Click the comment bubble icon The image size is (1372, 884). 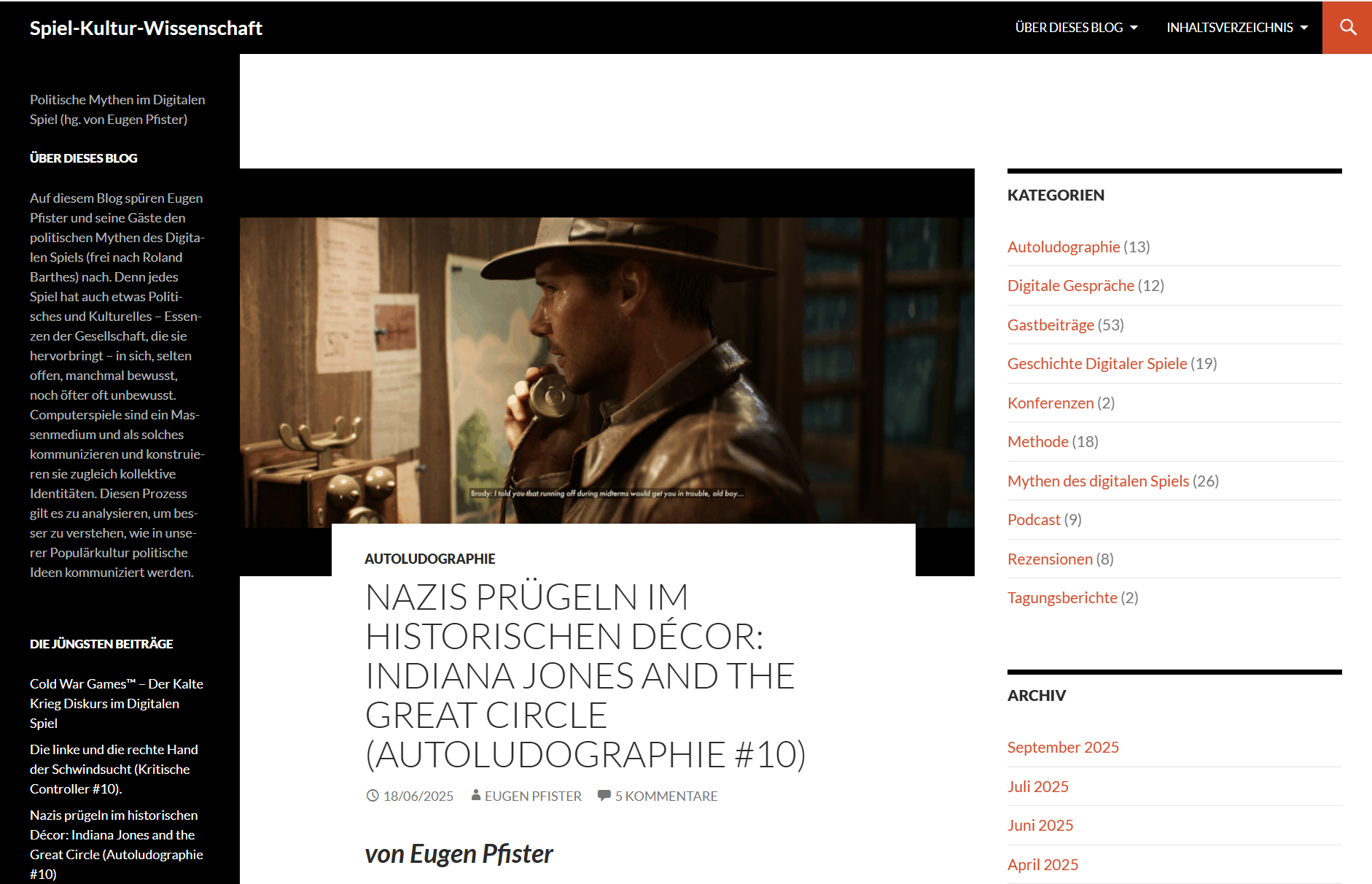click(x=604, y=796)
